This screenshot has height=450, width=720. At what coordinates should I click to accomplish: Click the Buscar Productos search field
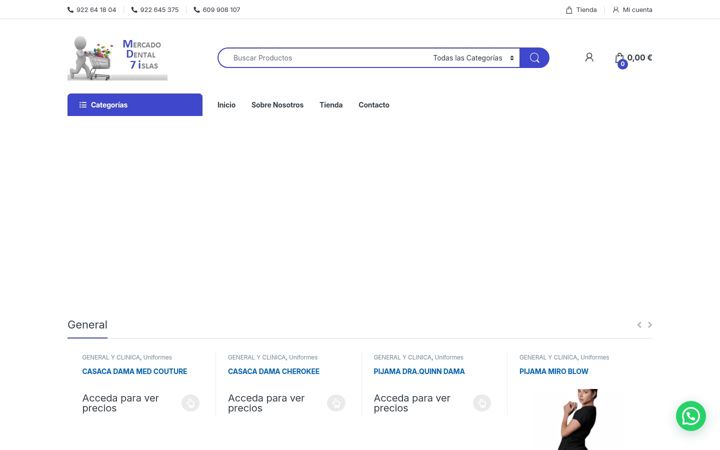coord(326,58)
